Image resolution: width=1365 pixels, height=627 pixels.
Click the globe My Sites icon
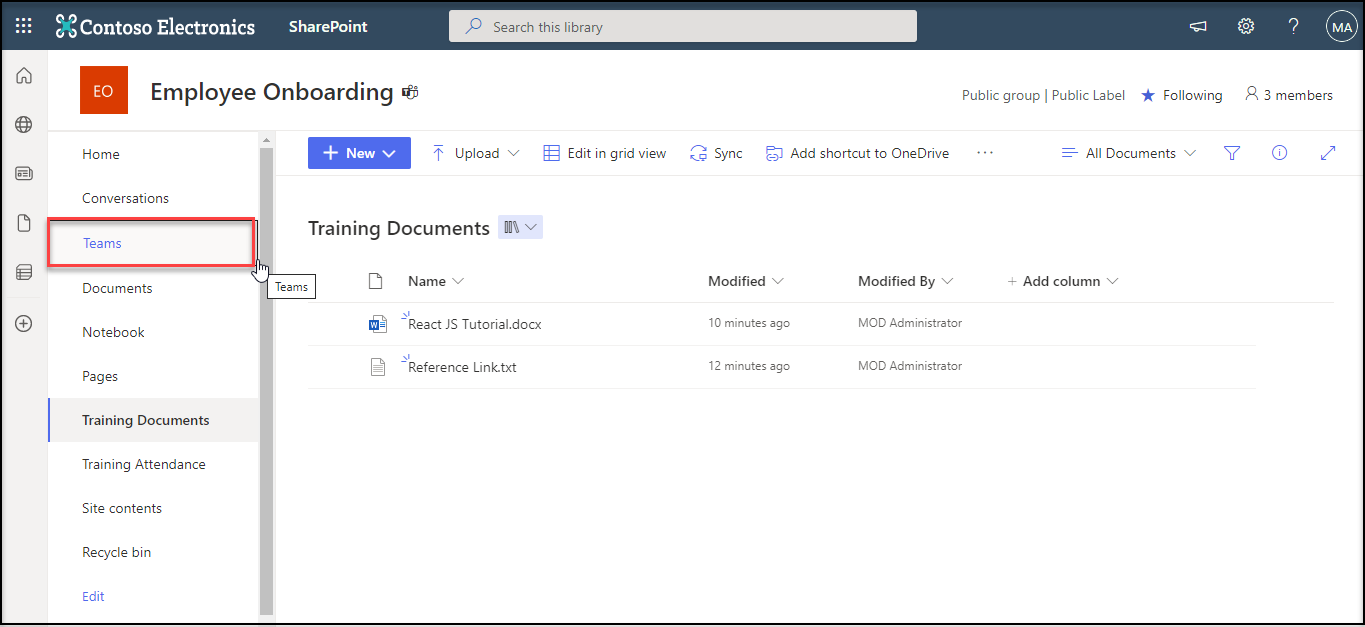(24, 125)
